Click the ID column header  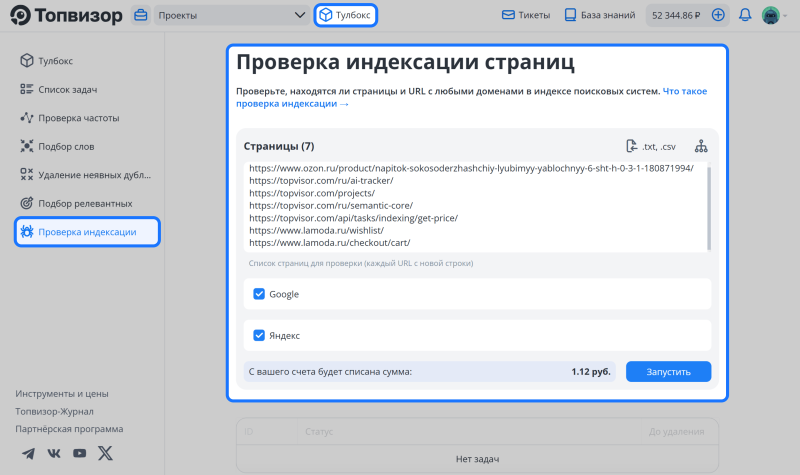tap(248, 432)
